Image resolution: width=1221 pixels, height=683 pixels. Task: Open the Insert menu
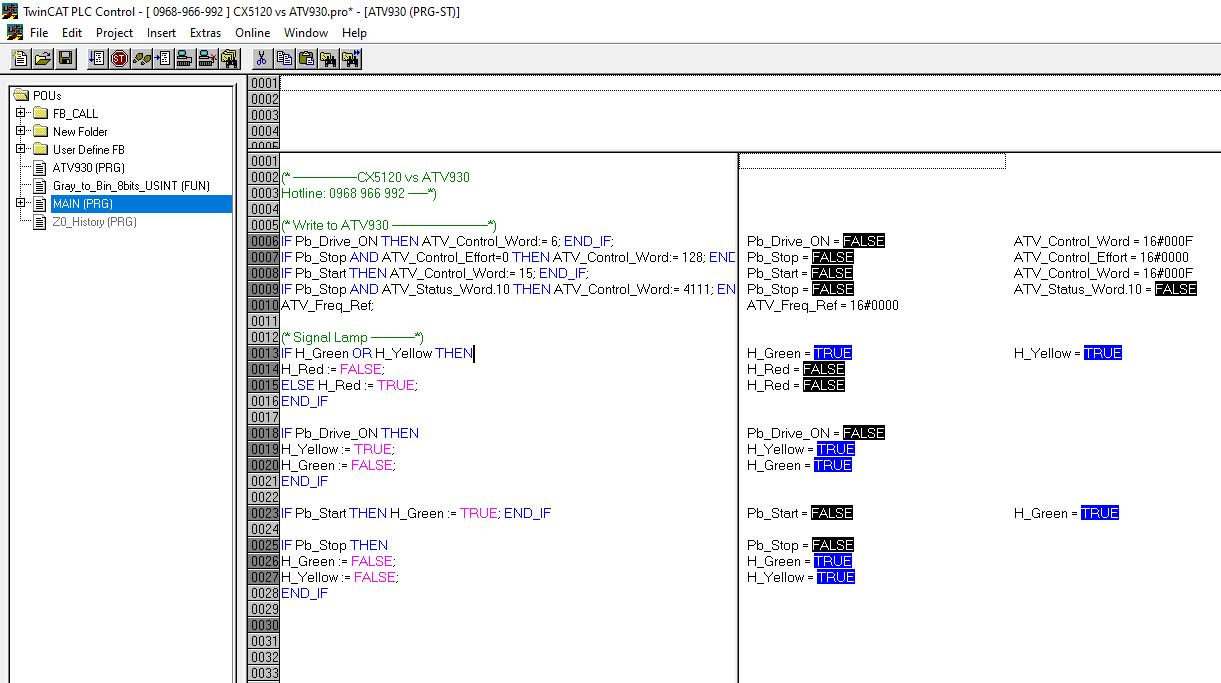point(161,32)
